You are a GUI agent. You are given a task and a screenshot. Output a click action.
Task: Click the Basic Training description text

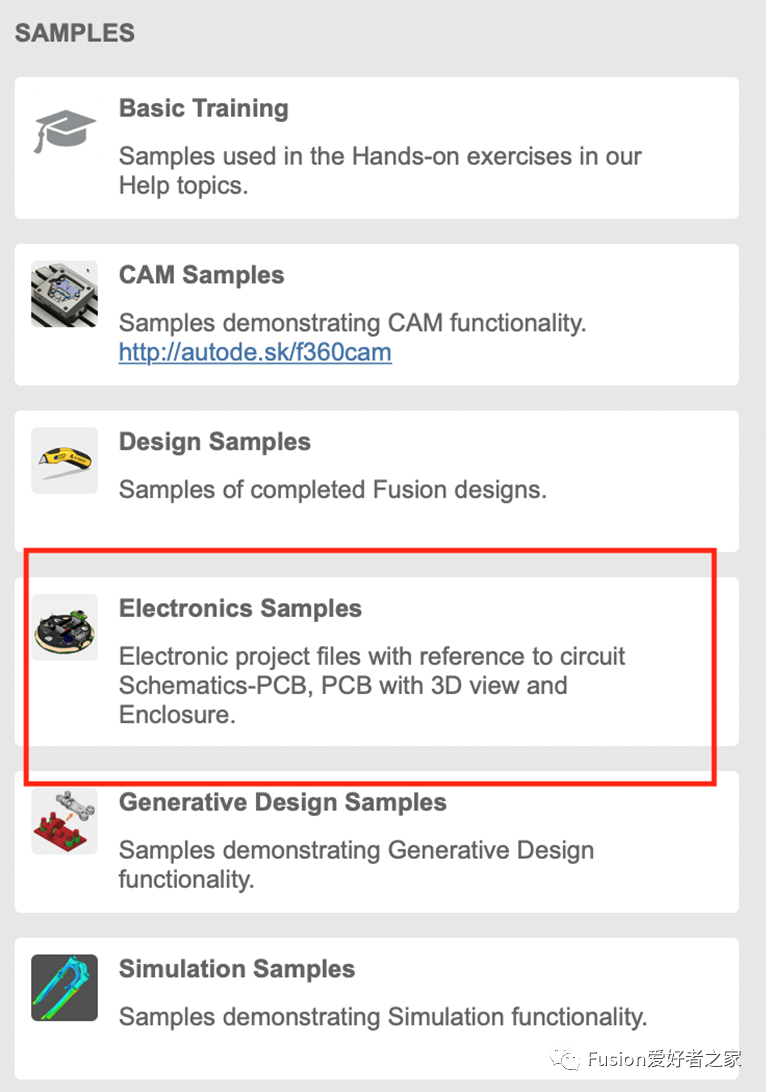pos(380,171)
